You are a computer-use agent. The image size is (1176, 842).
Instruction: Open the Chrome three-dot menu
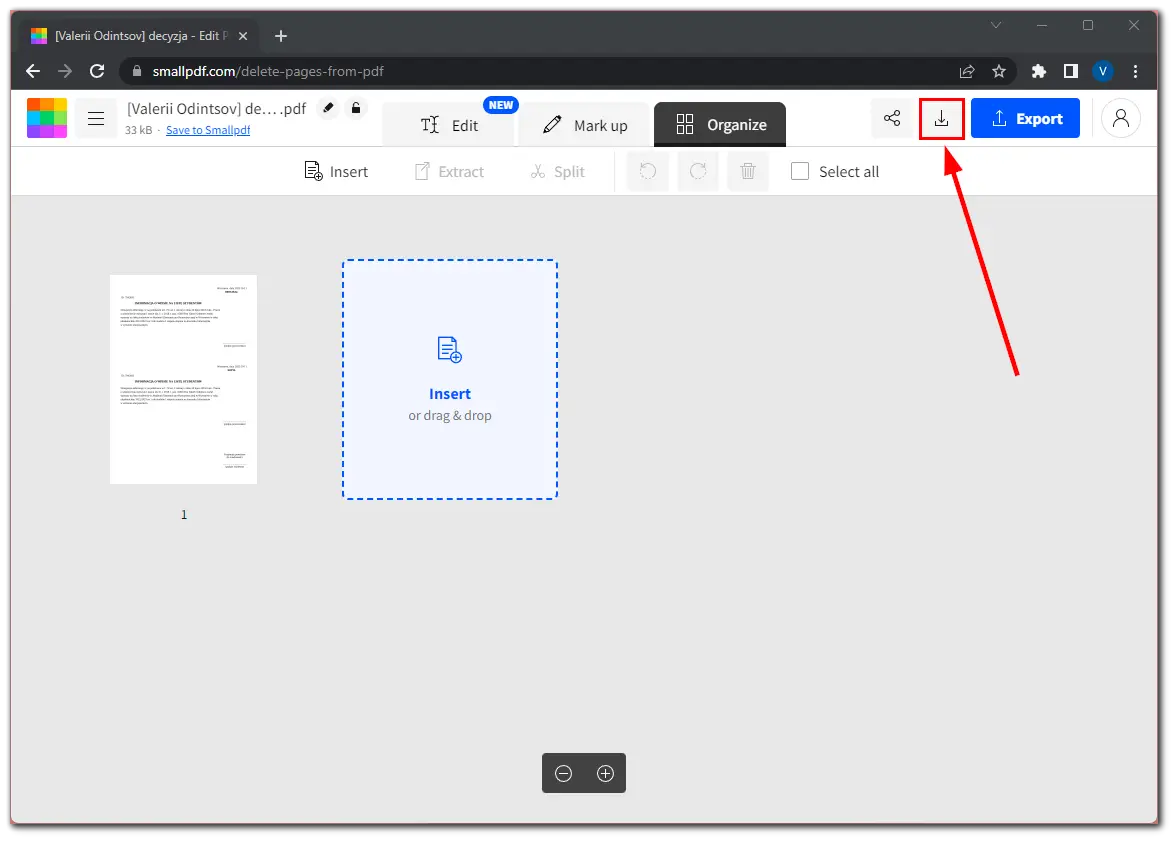pos(1135,71)
